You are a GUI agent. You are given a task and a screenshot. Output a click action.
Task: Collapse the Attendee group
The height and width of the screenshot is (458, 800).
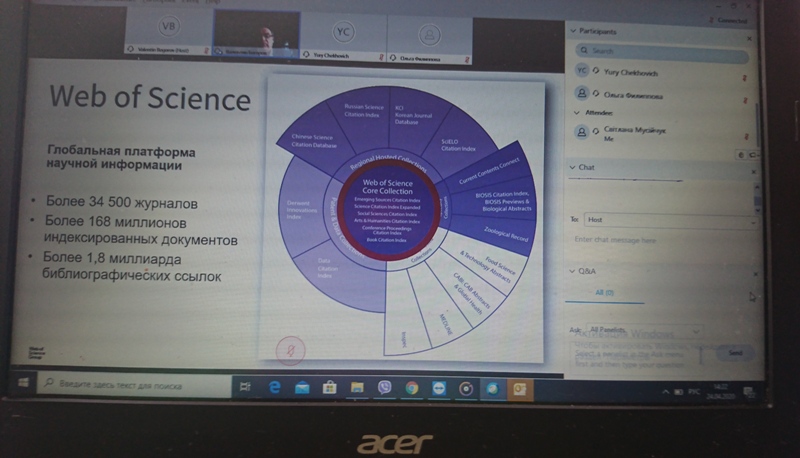pos(577,113)
